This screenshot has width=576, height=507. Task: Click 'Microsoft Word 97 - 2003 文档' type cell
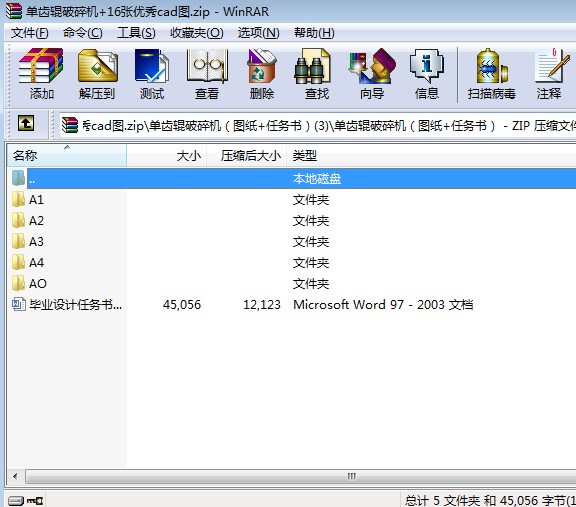(383, 305)
